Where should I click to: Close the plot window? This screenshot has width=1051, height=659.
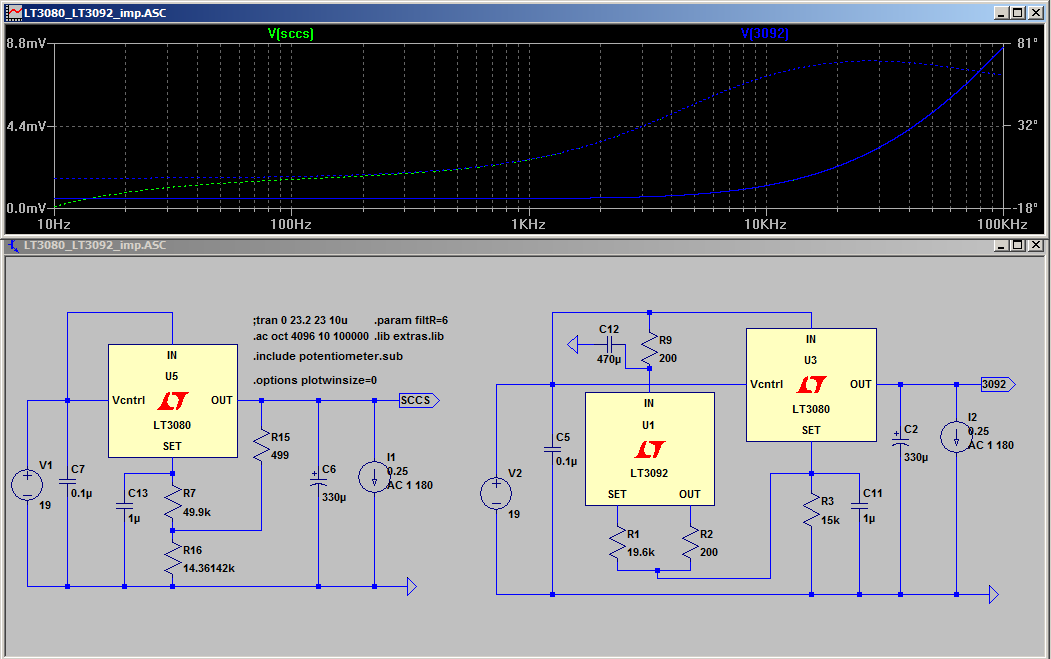pos(1036,13)
